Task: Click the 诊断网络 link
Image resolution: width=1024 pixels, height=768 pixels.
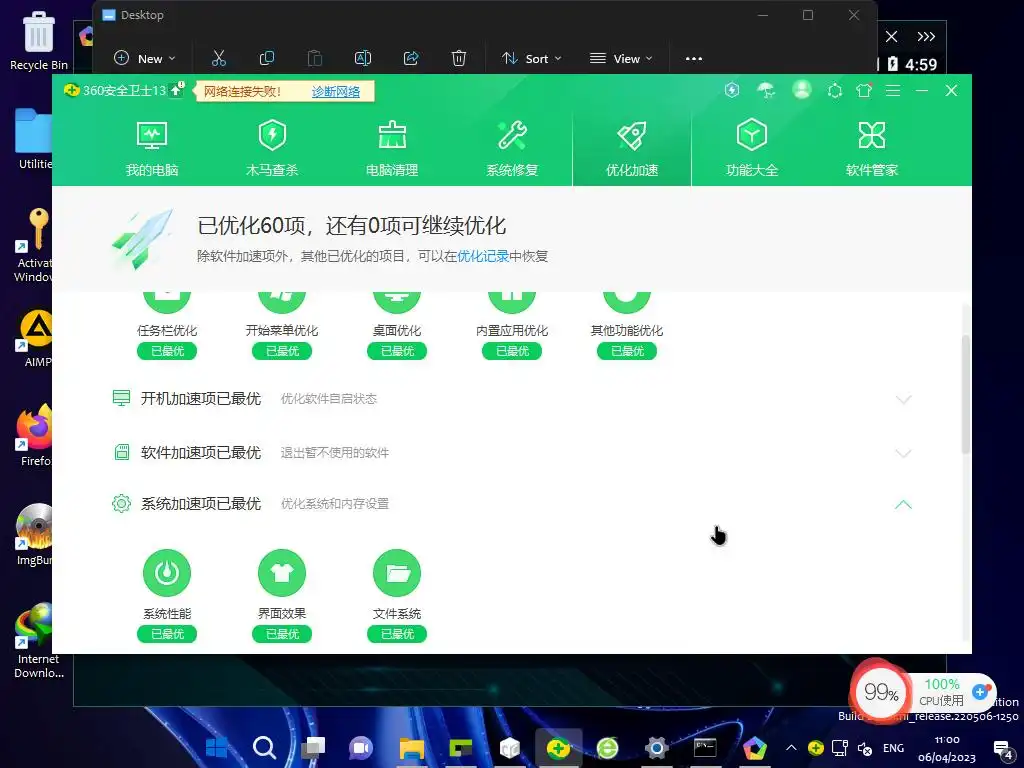Action: click(336, 91)
